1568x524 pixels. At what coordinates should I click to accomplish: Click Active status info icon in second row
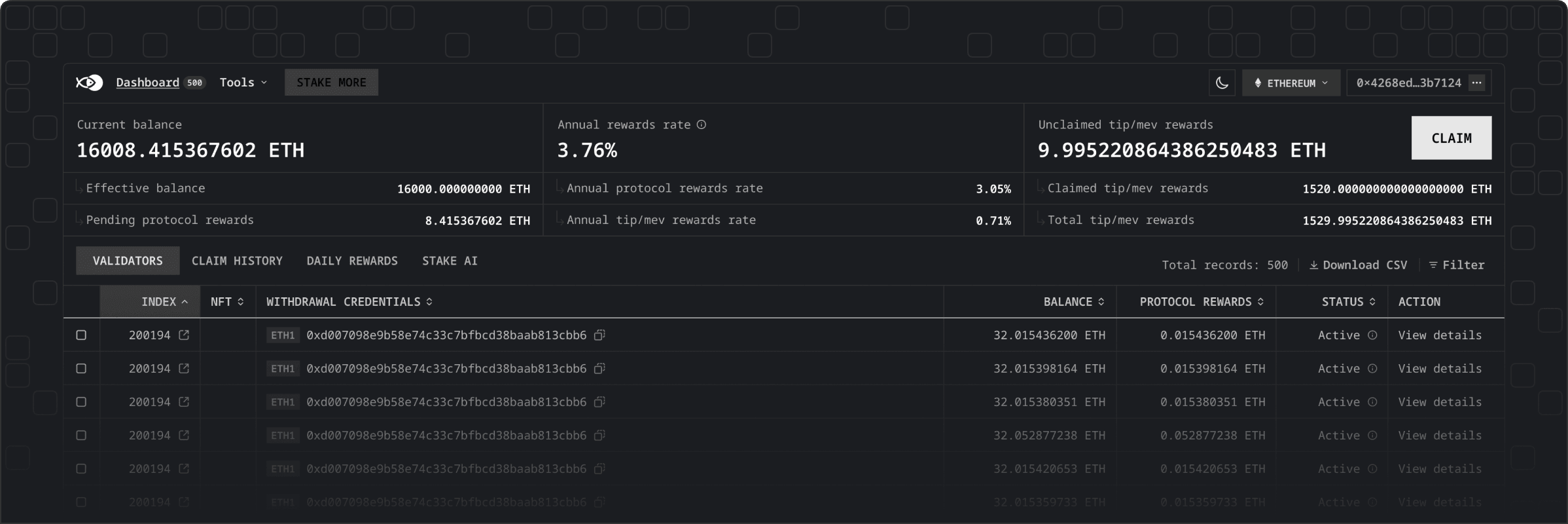click(x=1372, y=369)
